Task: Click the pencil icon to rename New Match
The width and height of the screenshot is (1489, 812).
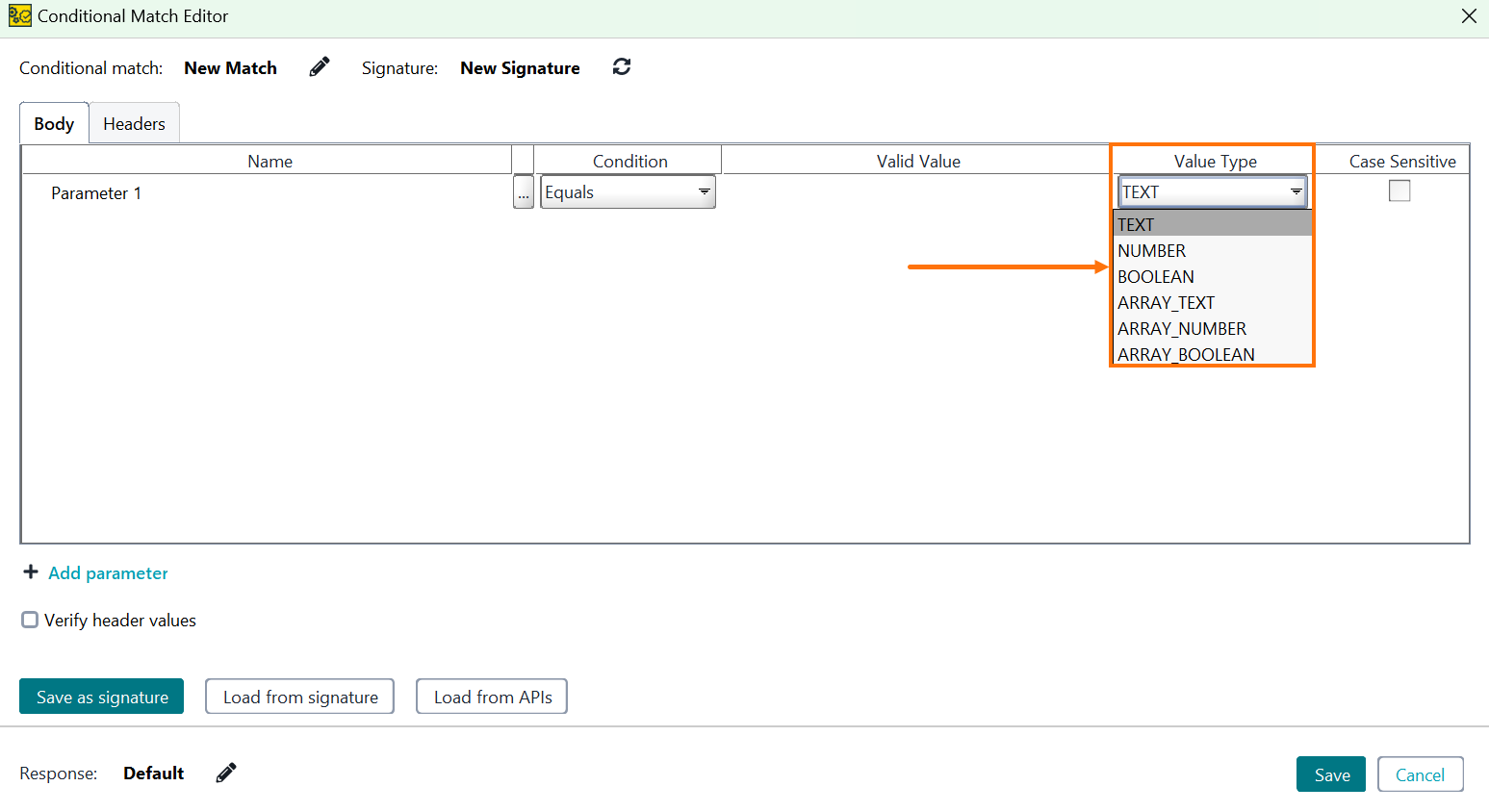Action: point(319,66)
